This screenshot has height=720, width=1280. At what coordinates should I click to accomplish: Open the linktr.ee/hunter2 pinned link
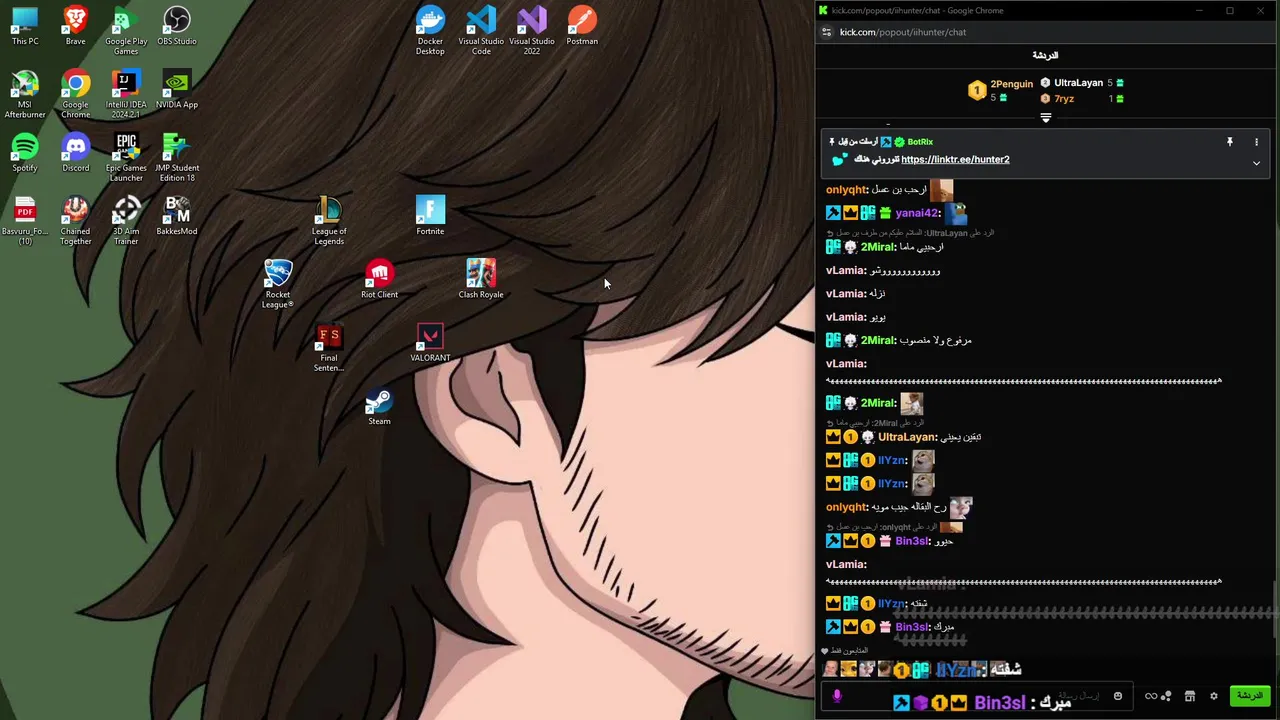coord(955,159)
